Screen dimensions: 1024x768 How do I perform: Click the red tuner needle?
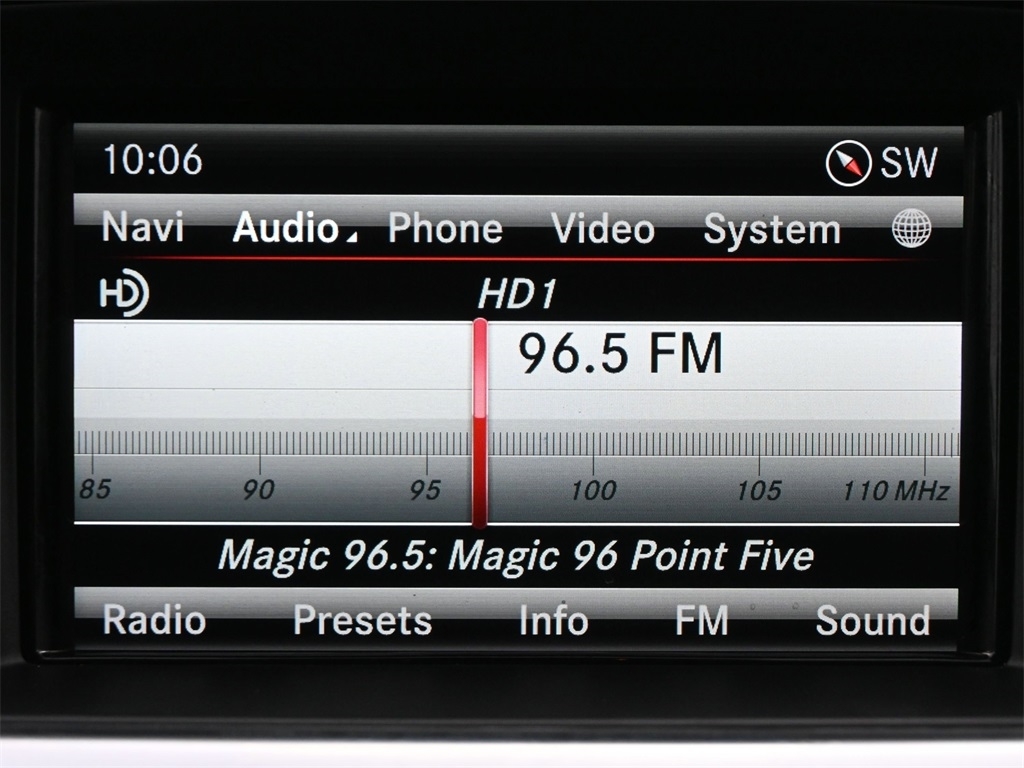pyautogui.click(x=480, y=423)
